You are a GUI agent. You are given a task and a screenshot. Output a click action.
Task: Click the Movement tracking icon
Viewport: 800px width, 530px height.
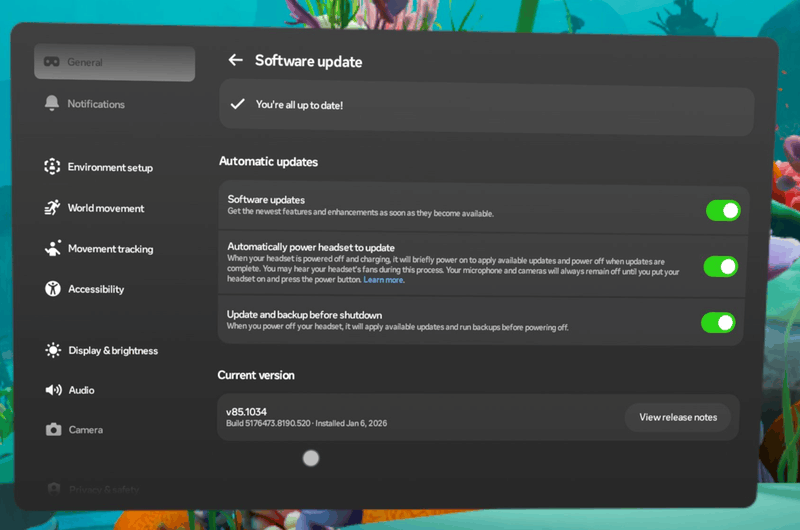tap(53, 248)
